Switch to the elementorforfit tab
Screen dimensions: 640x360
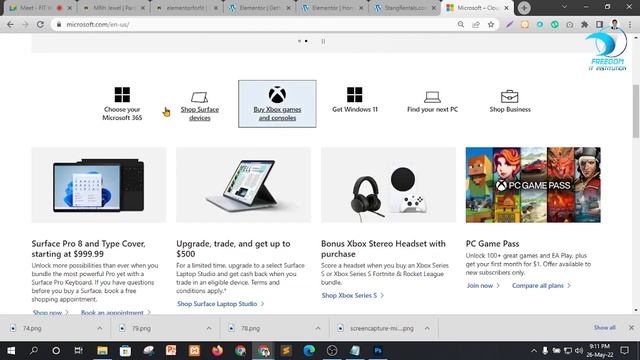(x=186, y=8)
